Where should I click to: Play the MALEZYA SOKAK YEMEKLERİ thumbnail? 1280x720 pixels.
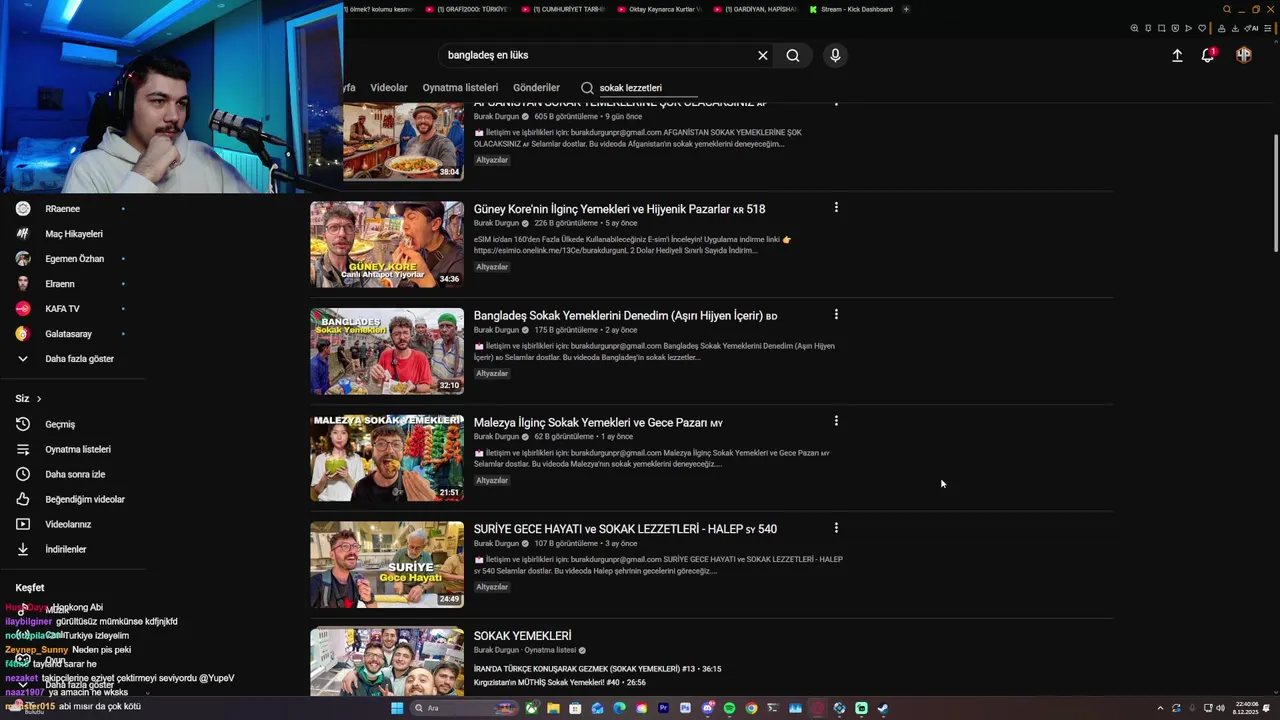[x=387, y=458]
